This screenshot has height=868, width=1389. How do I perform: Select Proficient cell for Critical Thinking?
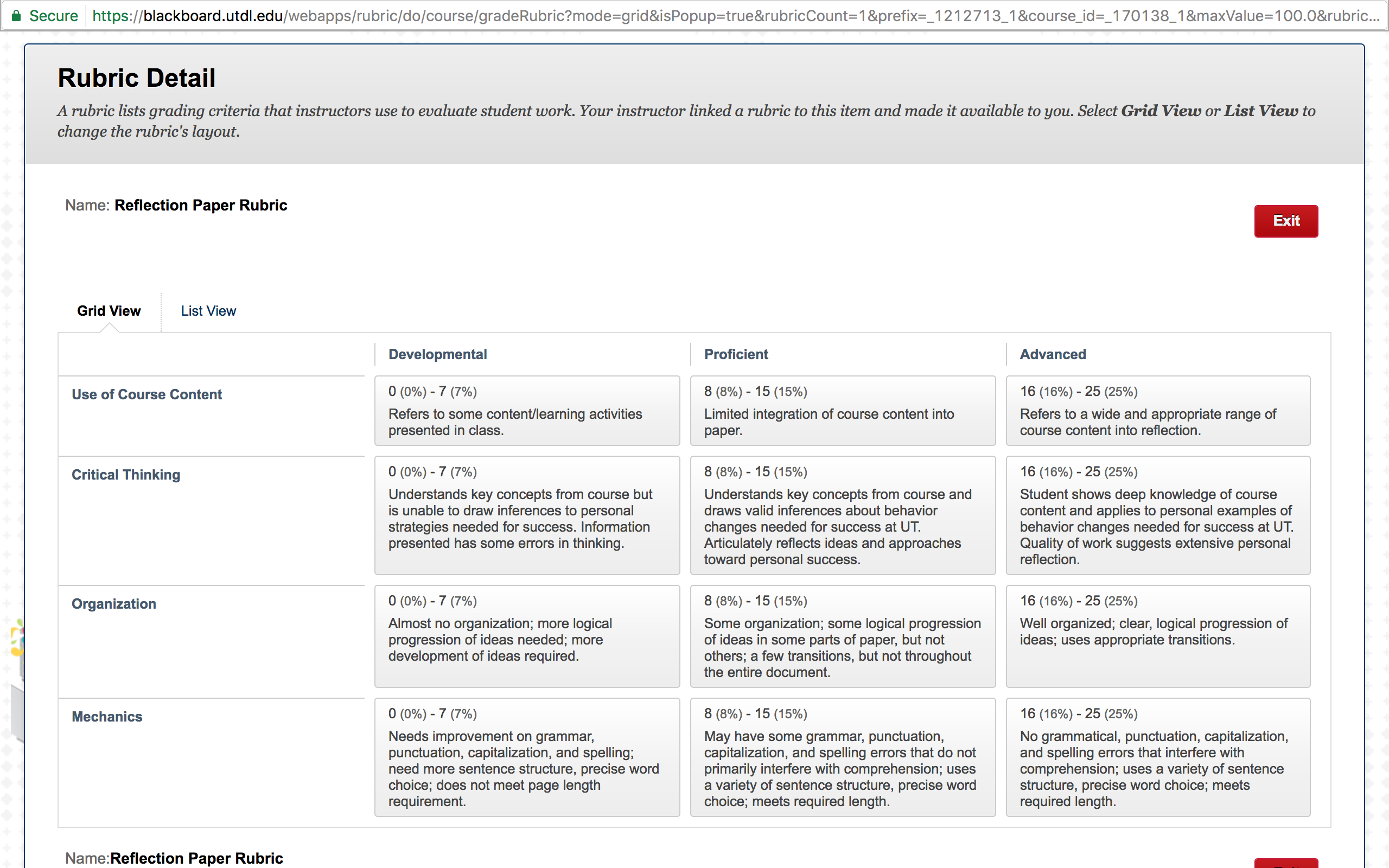click(843, 515)
